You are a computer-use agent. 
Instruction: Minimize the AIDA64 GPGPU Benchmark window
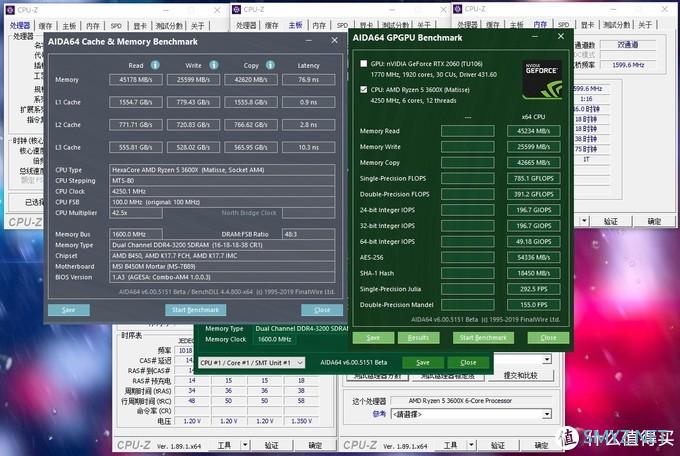pyautogui.click(x=535, y=37)
